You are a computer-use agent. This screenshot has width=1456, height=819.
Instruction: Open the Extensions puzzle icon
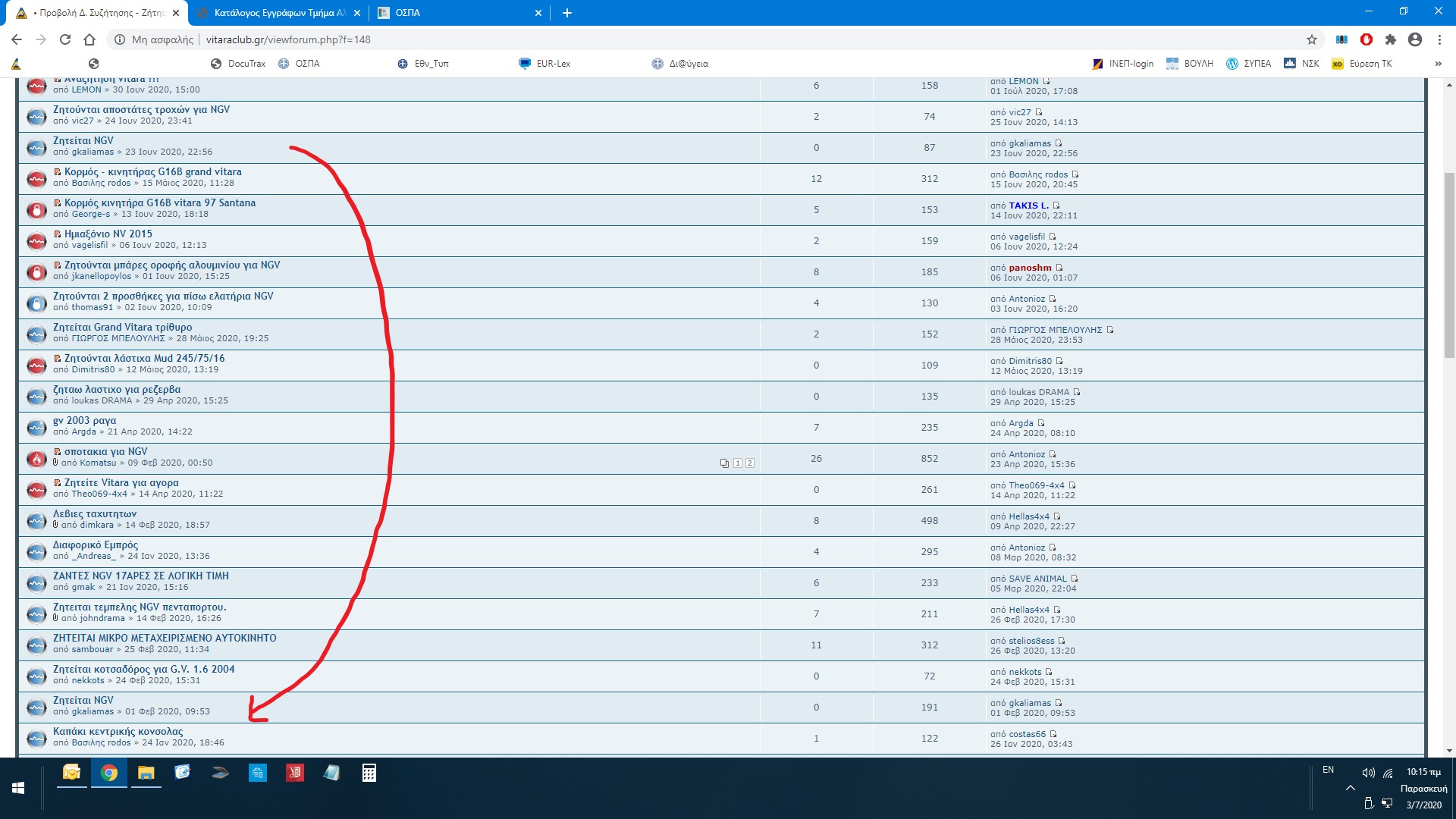pyautogui.click(x=1391, y=39)
